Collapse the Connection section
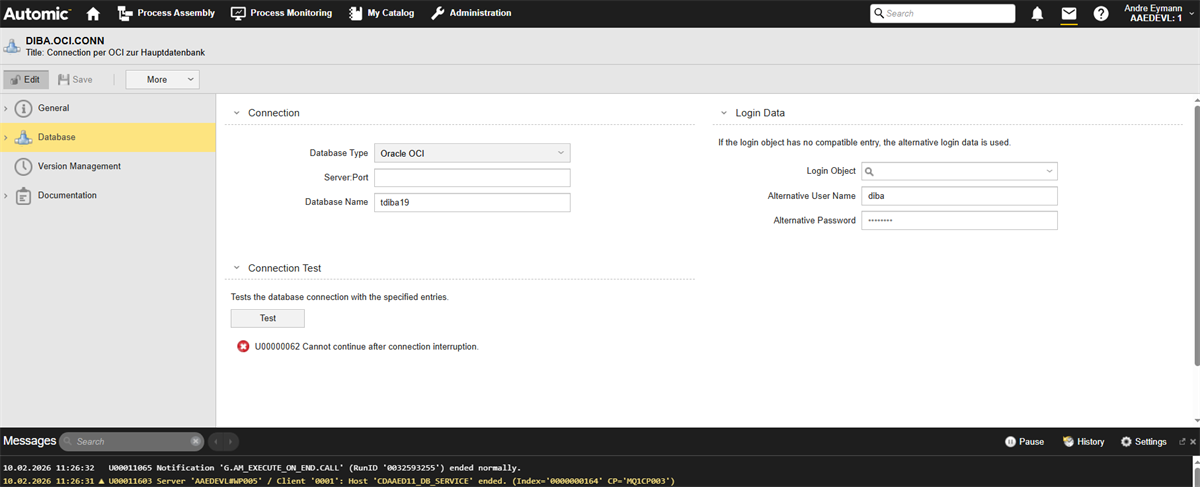 point(237,113)
